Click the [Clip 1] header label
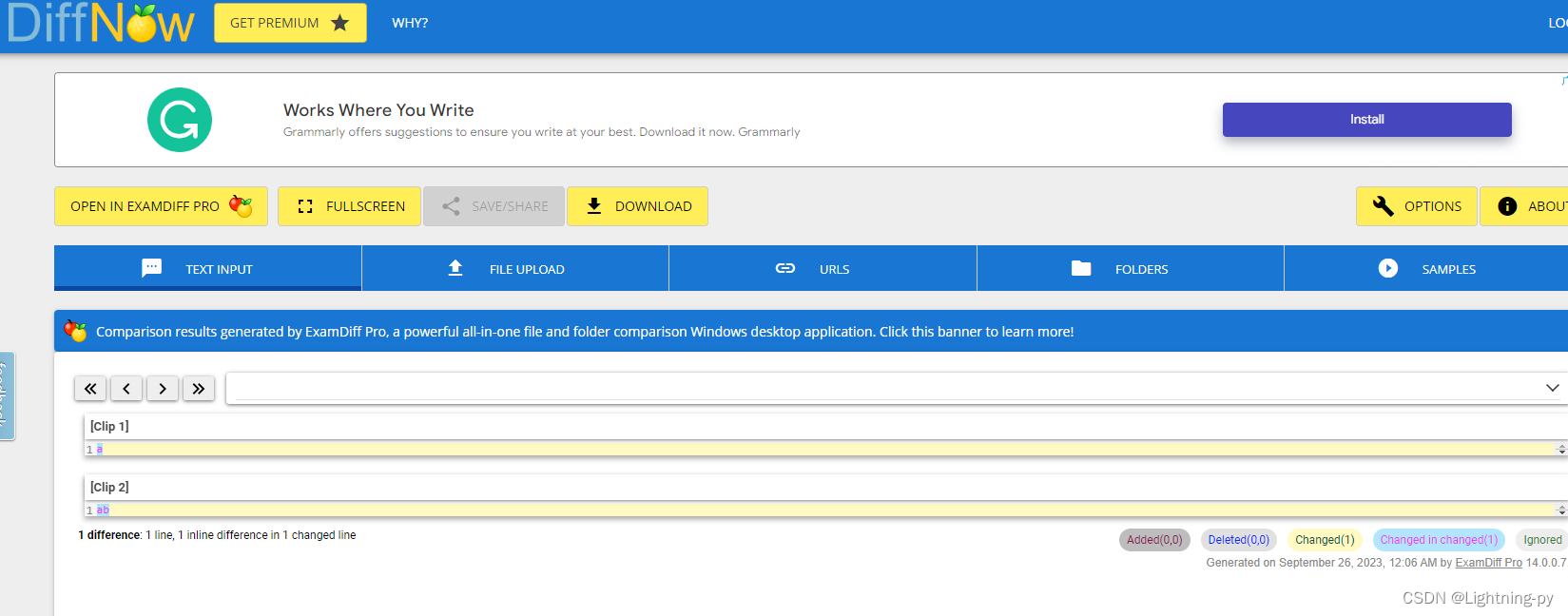Viewport: 1568px width, 616px height. pyautogui.click(x=109, y=426)
